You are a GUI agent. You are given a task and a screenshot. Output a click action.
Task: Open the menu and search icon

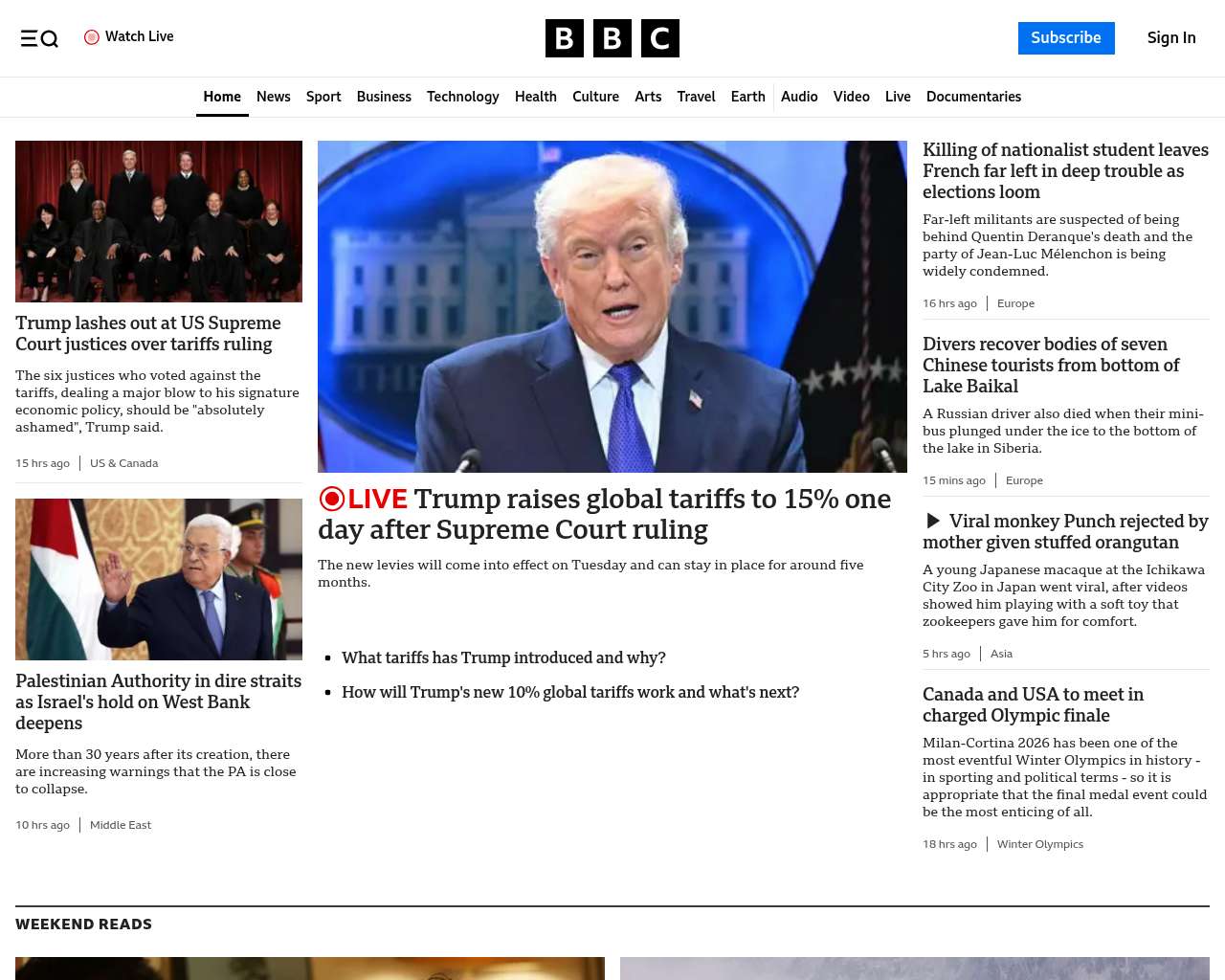(x=39, y=38)
